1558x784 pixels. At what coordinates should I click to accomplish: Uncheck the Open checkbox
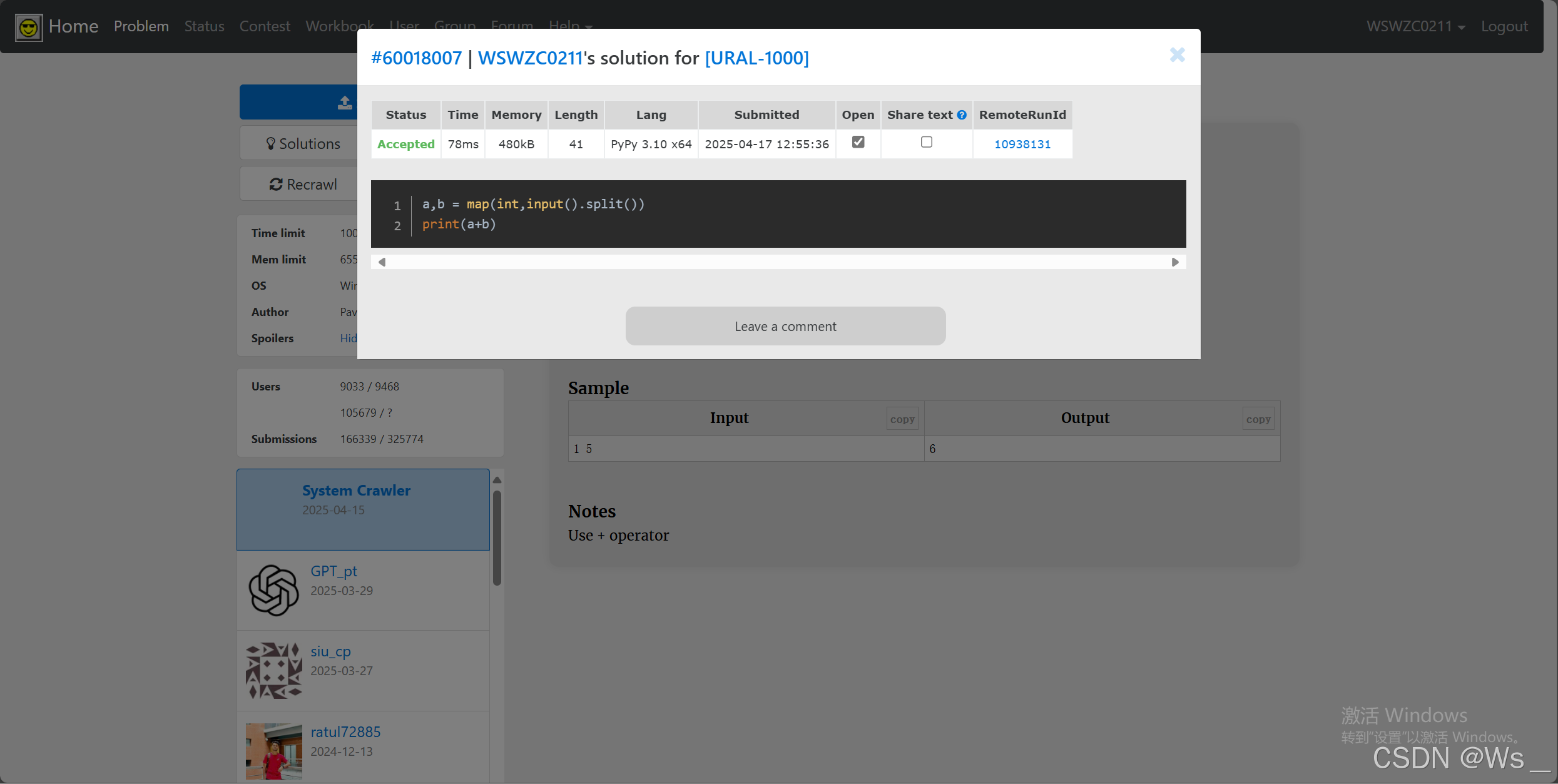pyautogui.click(x=858, y=142)
